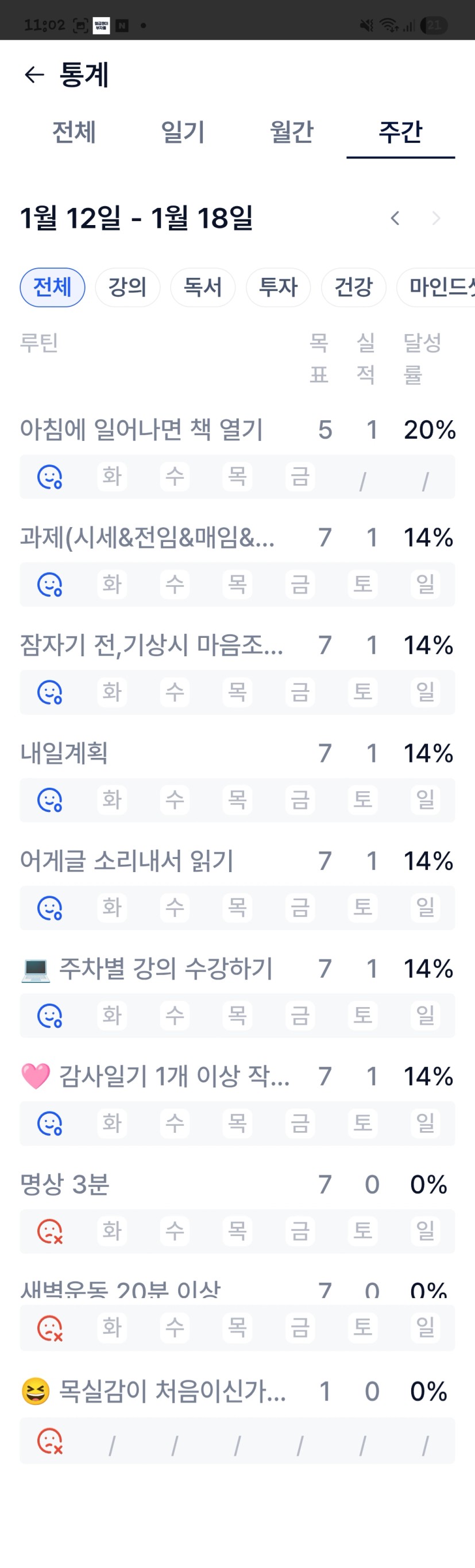Screen dimensions: 475x1568
Task: Tap the pink heart beside 감사일기 routine
Action: tap(35, 1076)
